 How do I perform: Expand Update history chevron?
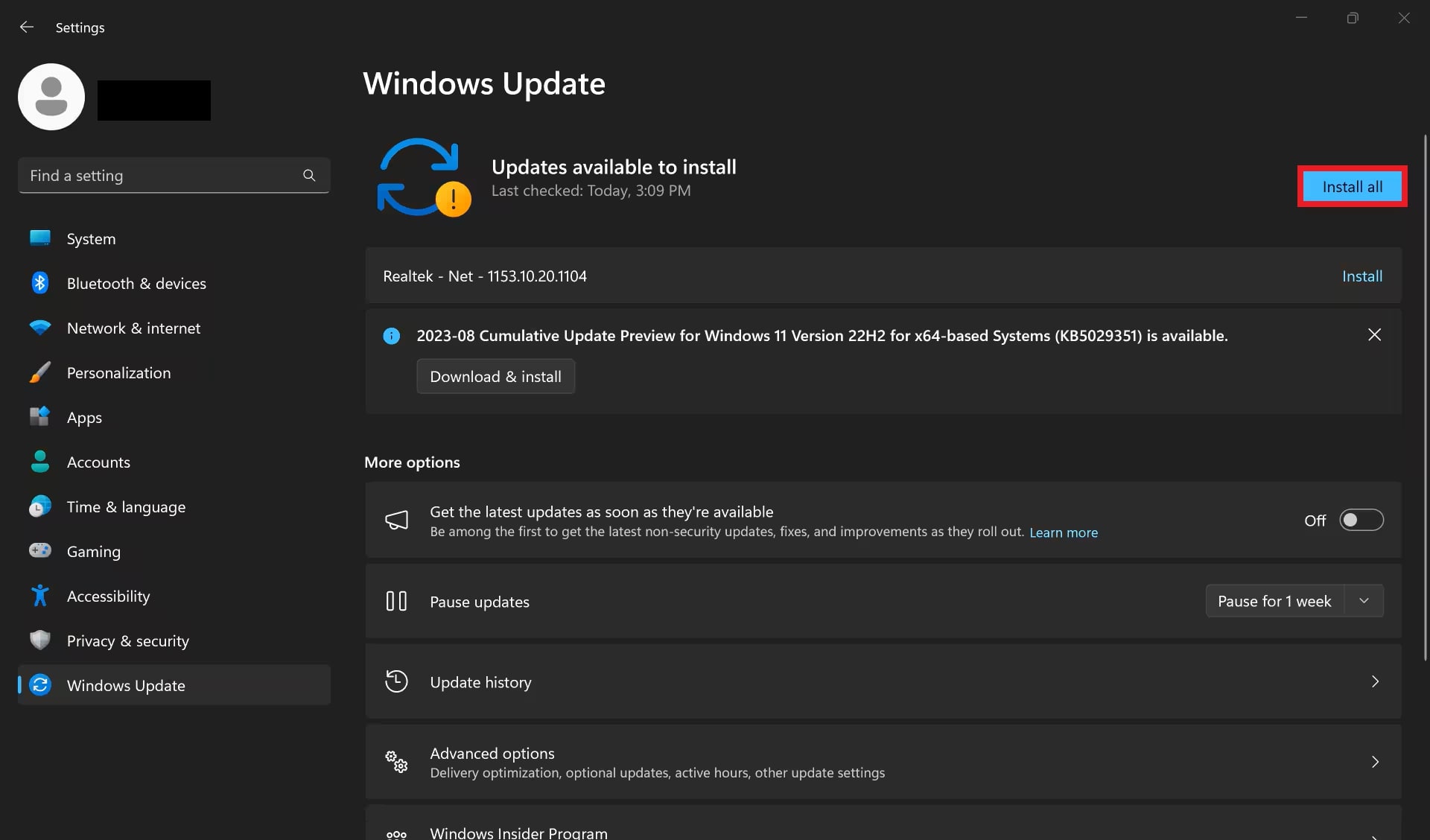click(x=1375, y=682)
